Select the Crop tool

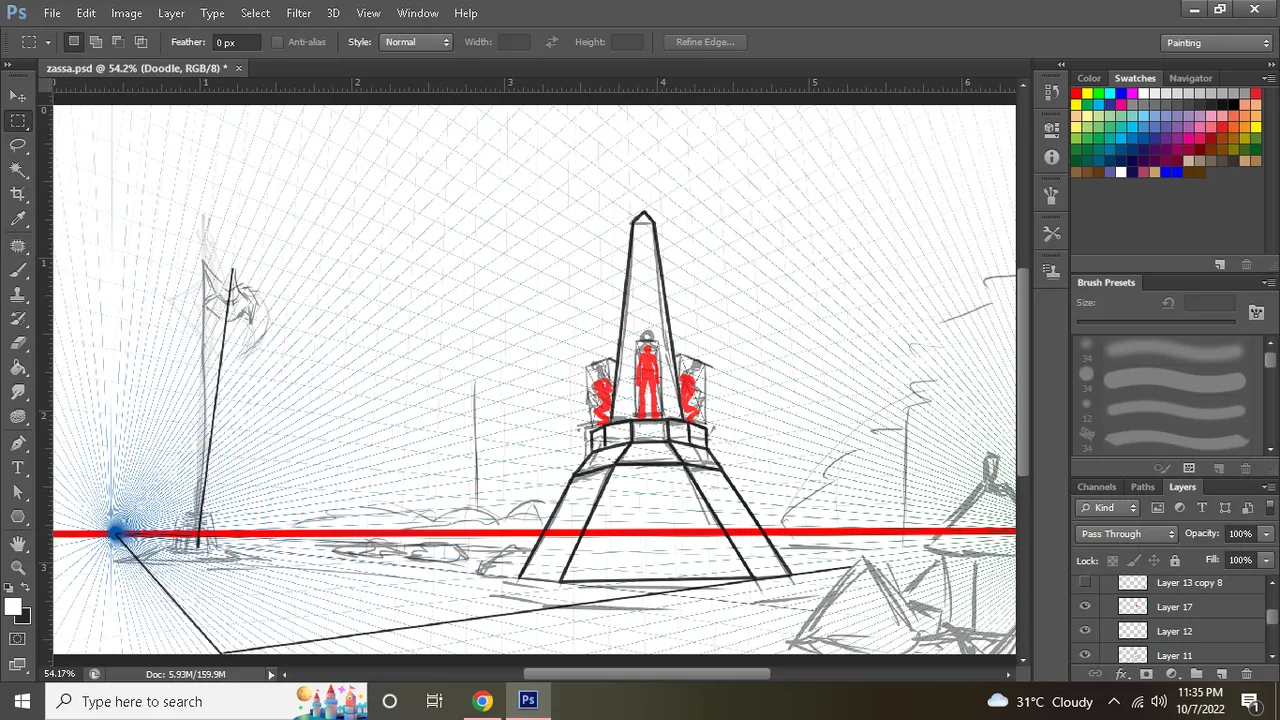pyautogui.click(x=18, y=195)
